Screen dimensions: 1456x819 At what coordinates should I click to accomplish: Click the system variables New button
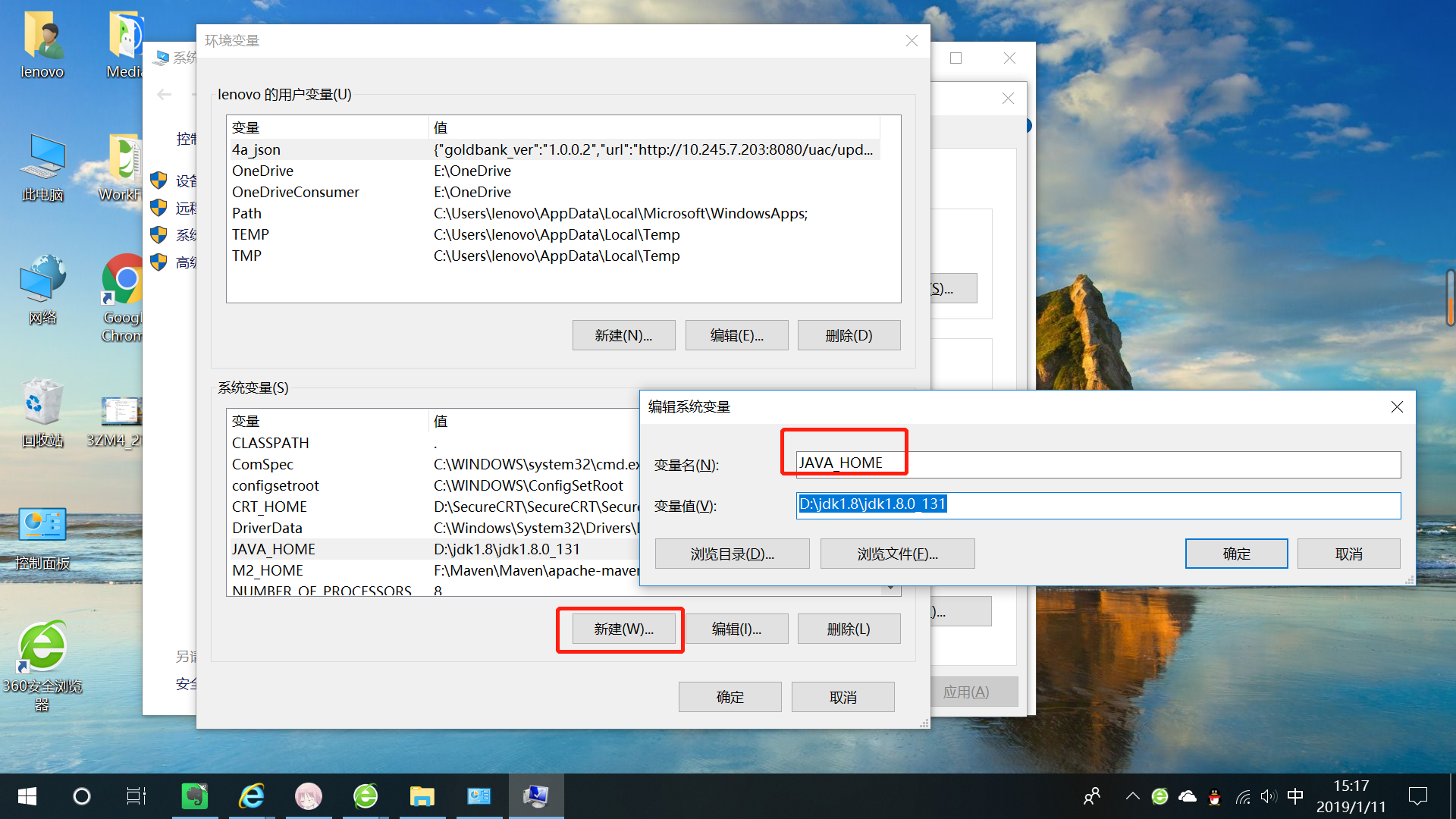tap(623, 629)
